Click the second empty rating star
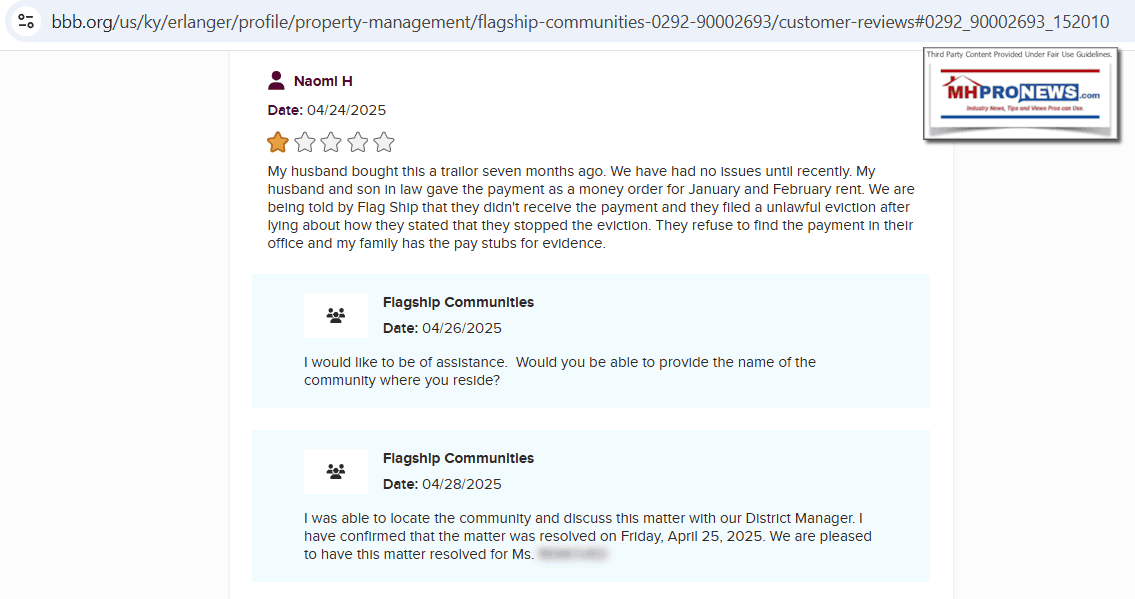Viewport: 1135px width, 599px height. [304, 142]
